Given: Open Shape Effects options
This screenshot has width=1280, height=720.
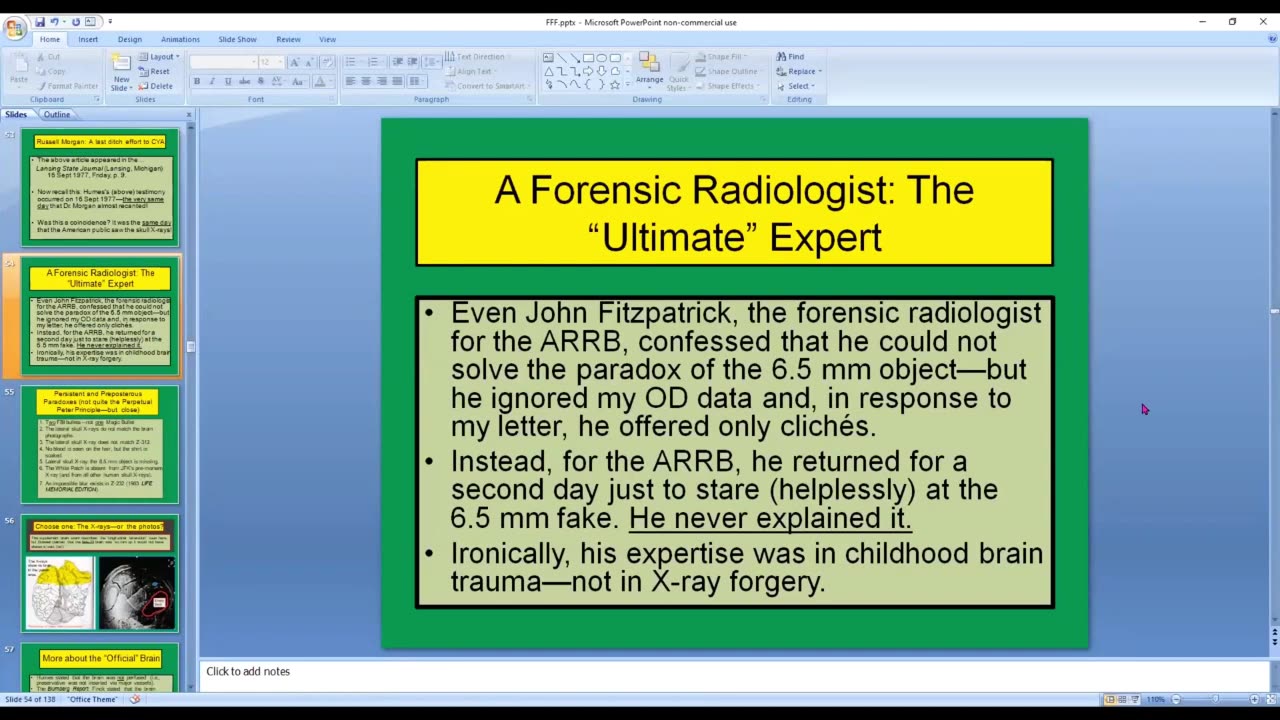Looking at the screenshot, I should [x=727, y=86].
